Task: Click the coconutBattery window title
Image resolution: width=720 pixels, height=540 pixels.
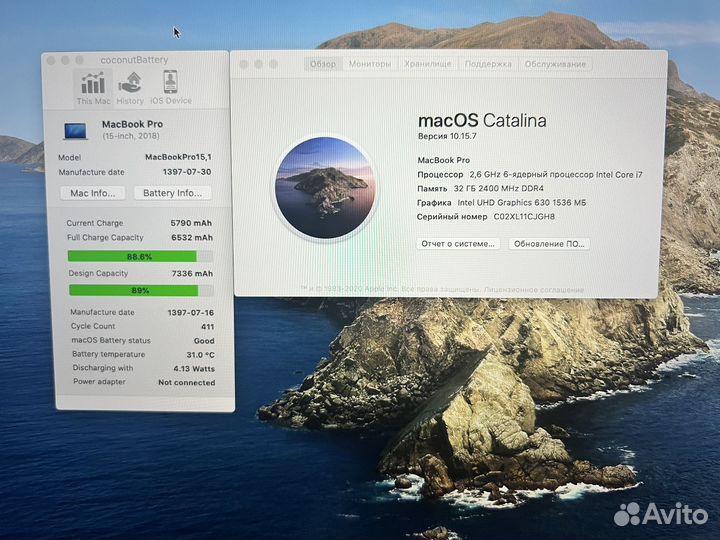Action: click(x=134, y=60)
